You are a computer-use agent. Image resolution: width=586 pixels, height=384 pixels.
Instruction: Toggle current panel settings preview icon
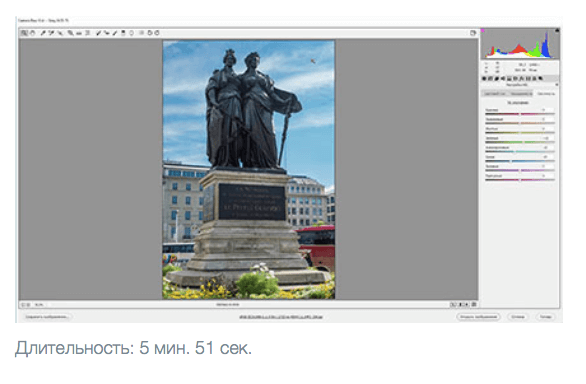point(474,304)
